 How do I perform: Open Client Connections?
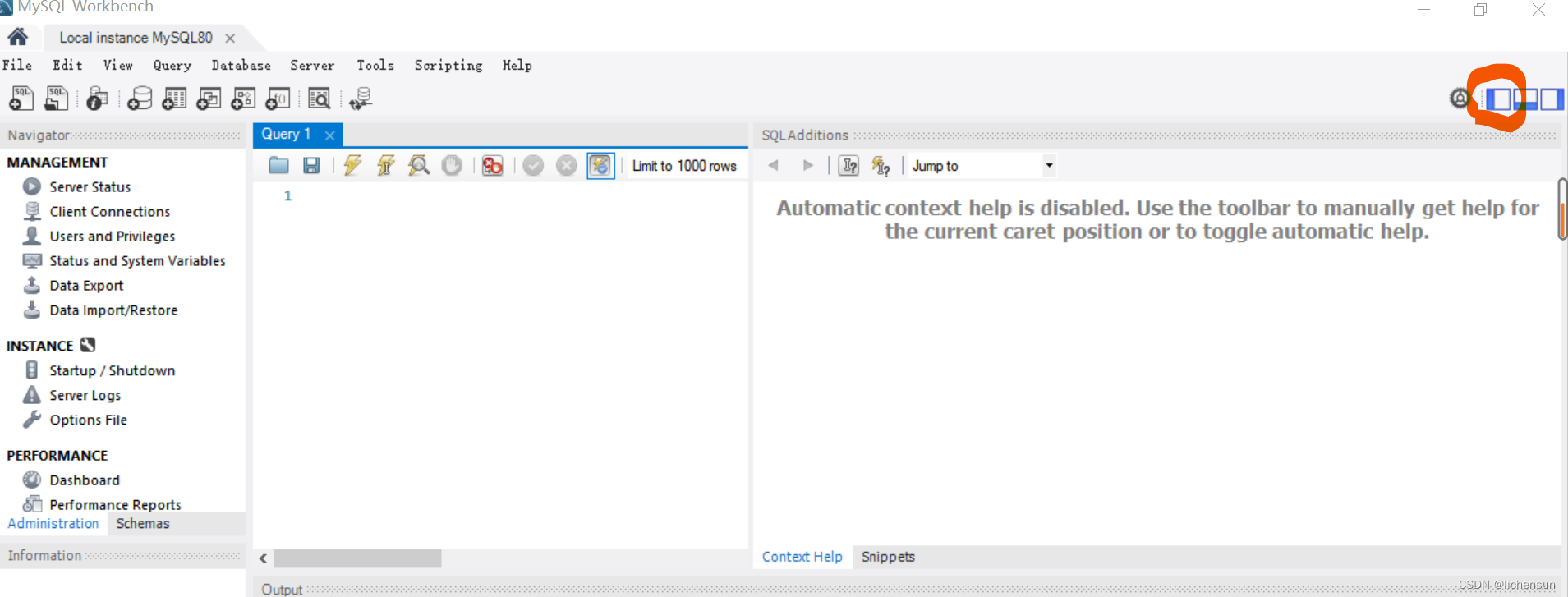[x=109, y=211]
